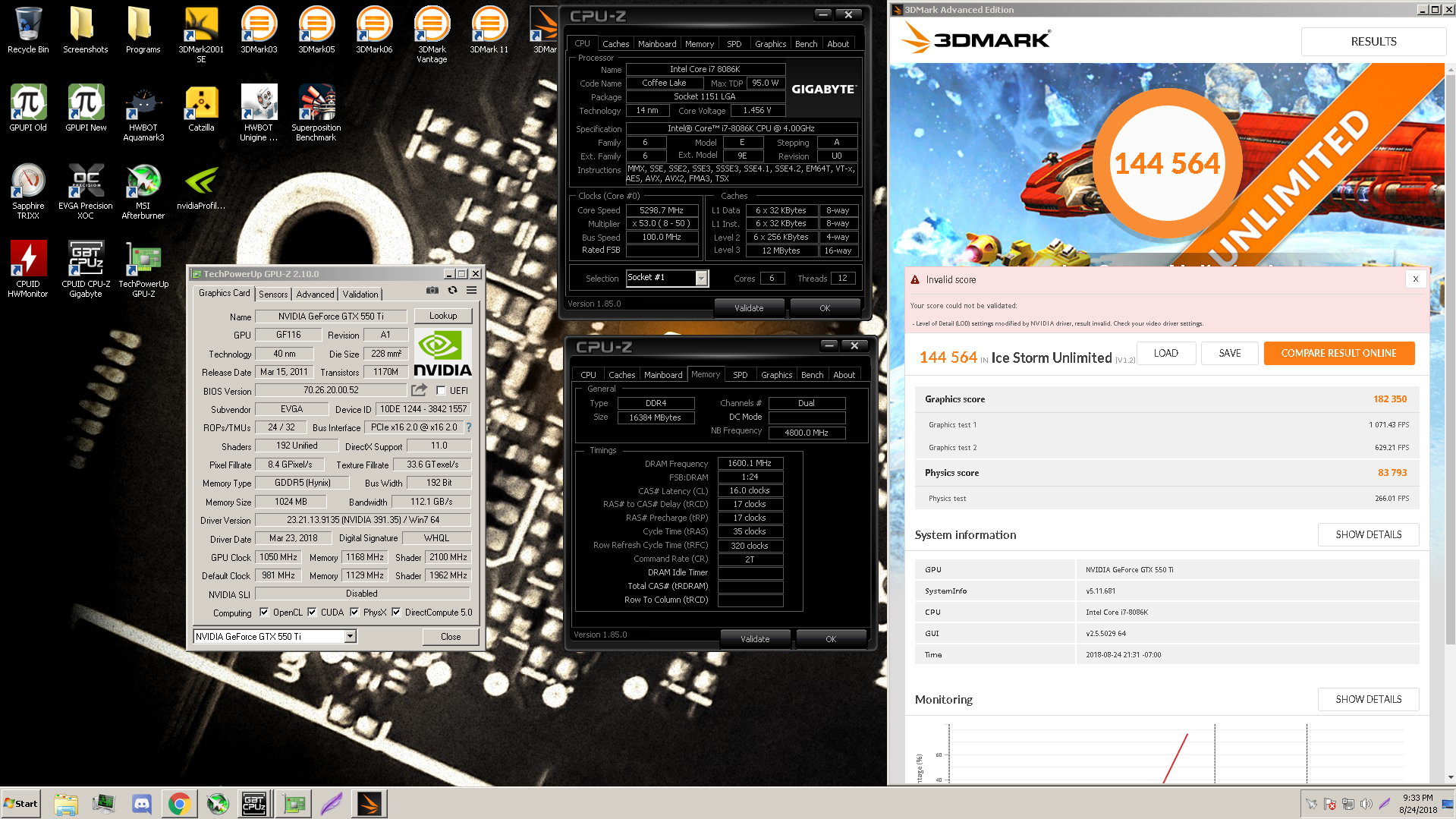Click the RESULTS button in 3DMark

point(1373,42)
